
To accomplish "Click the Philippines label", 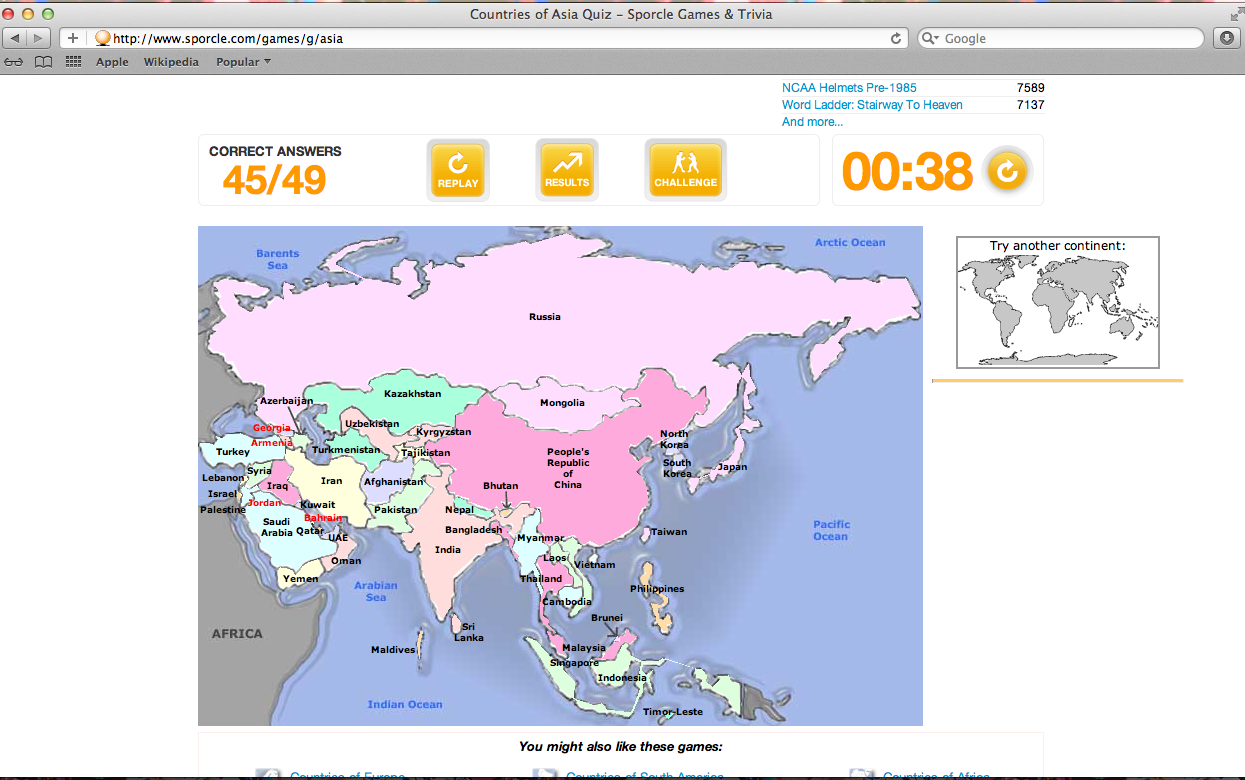I will click(657, 589).
